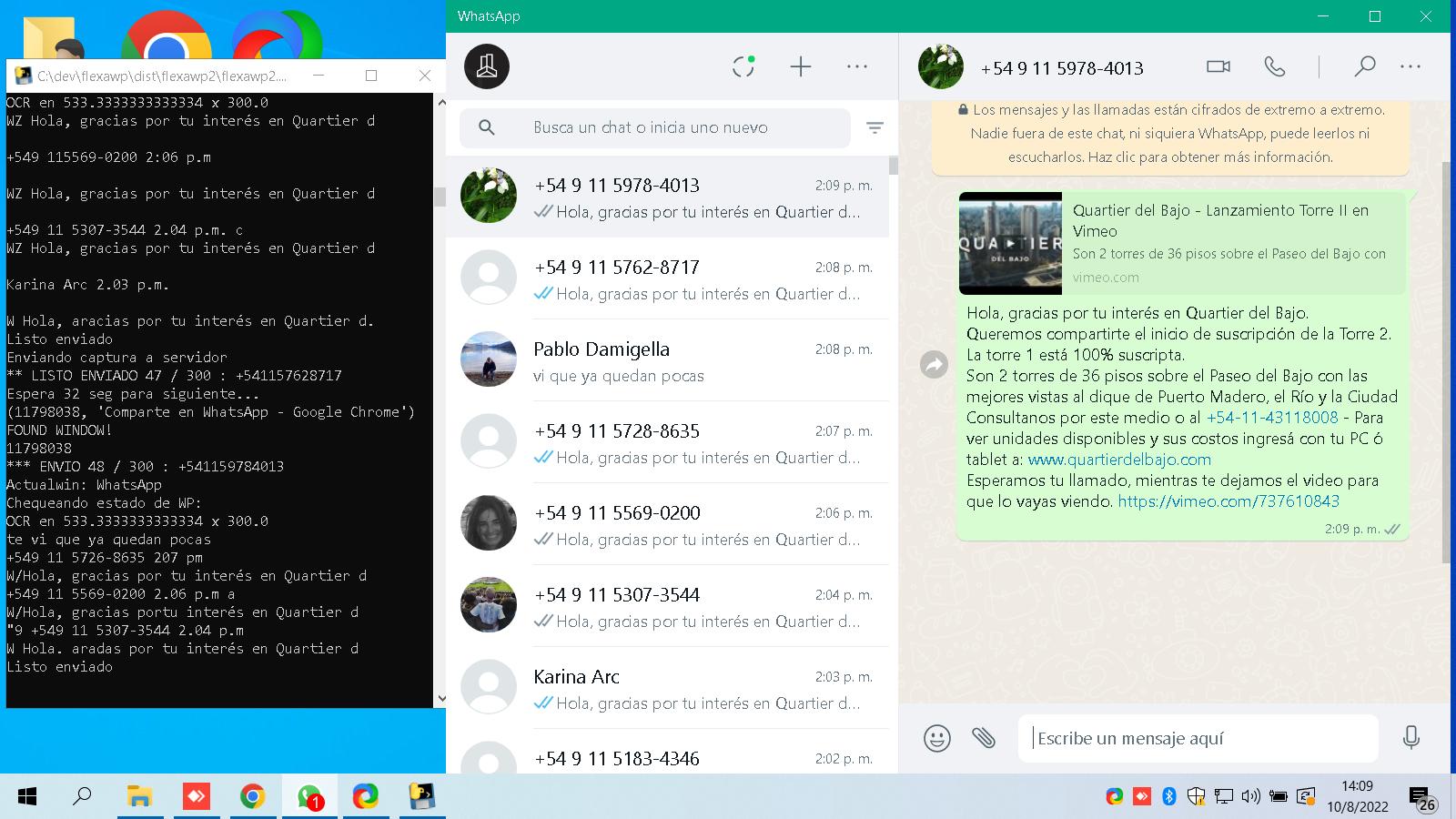Switch to Chrome in the taskbar
The height and width of the screenshot is (819, 1456).
pos(252,797)
